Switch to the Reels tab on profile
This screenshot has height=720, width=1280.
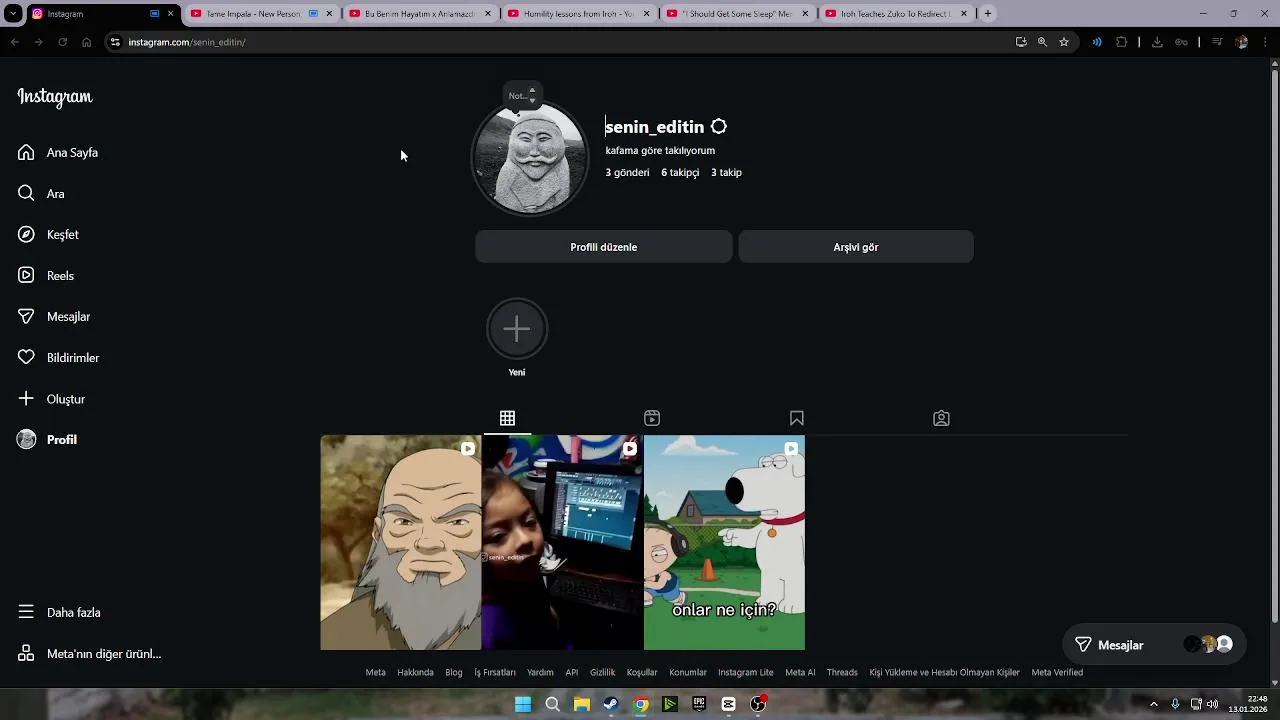coord(652,418)
